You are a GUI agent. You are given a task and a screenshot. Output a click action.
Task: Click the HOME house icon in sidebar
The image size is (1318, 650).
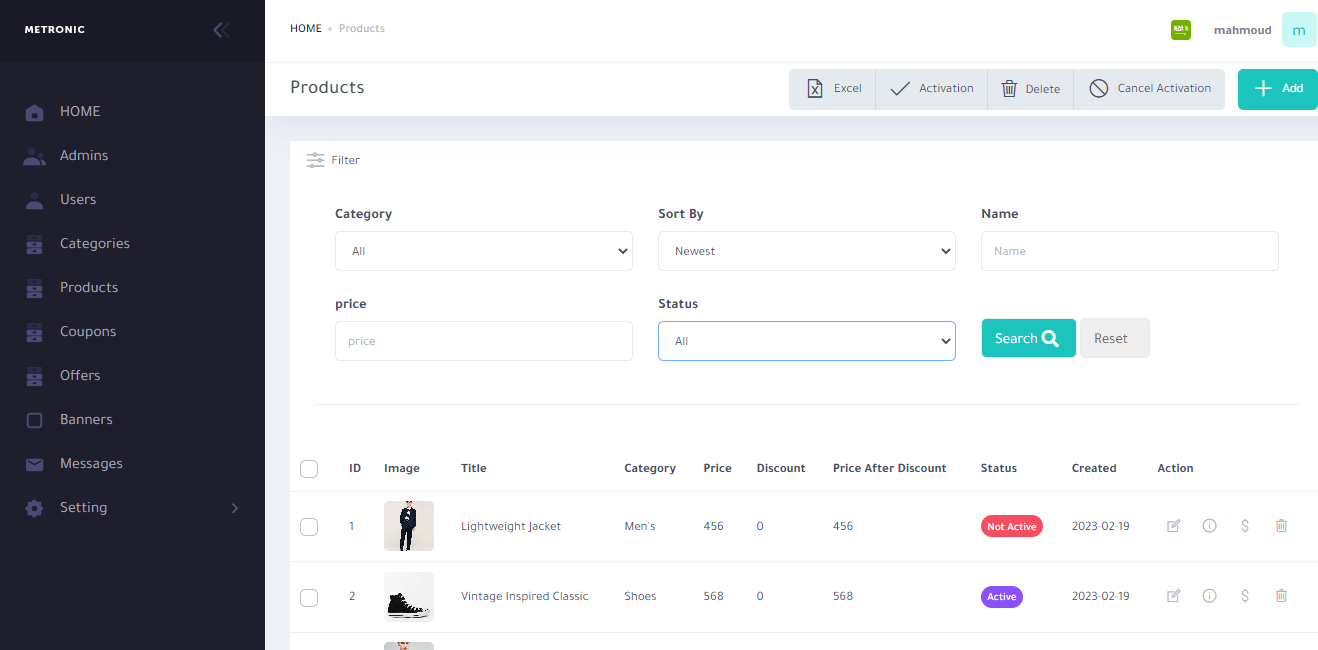point(35,112)
